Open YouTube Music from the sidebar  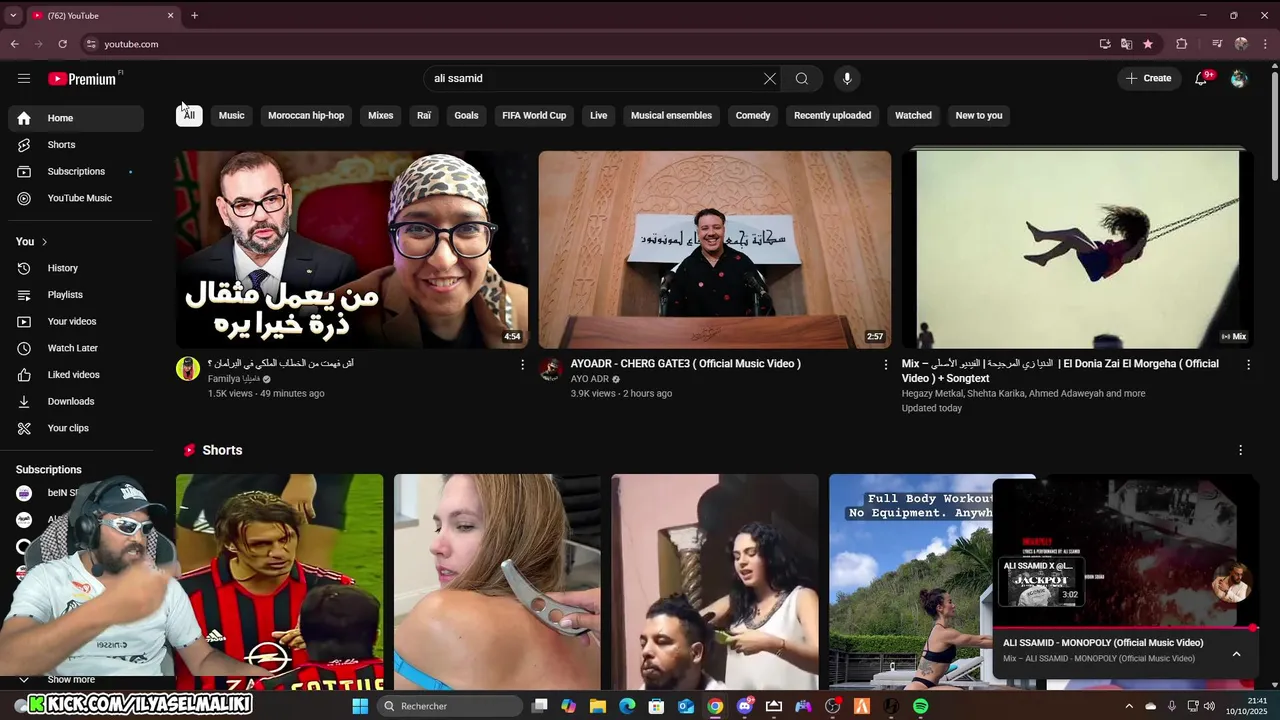(x=76, y=198)
